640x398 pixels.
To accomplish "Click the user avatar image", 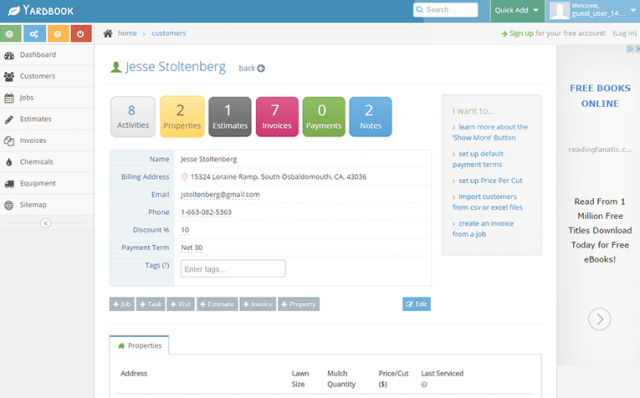I will tap(559, 11).
